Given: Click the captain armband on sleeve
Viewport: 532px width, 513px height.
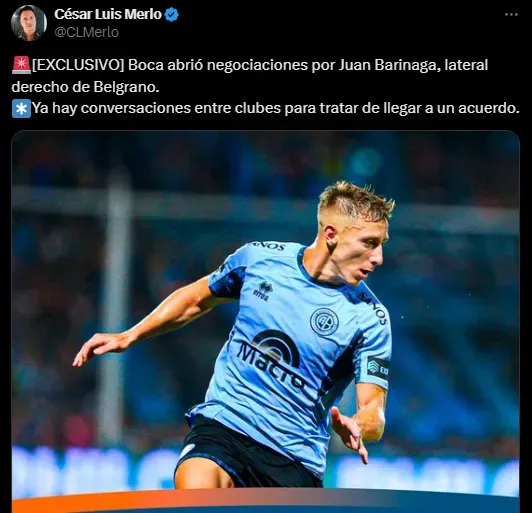Looking at the screenshot, I should point(378,368).
